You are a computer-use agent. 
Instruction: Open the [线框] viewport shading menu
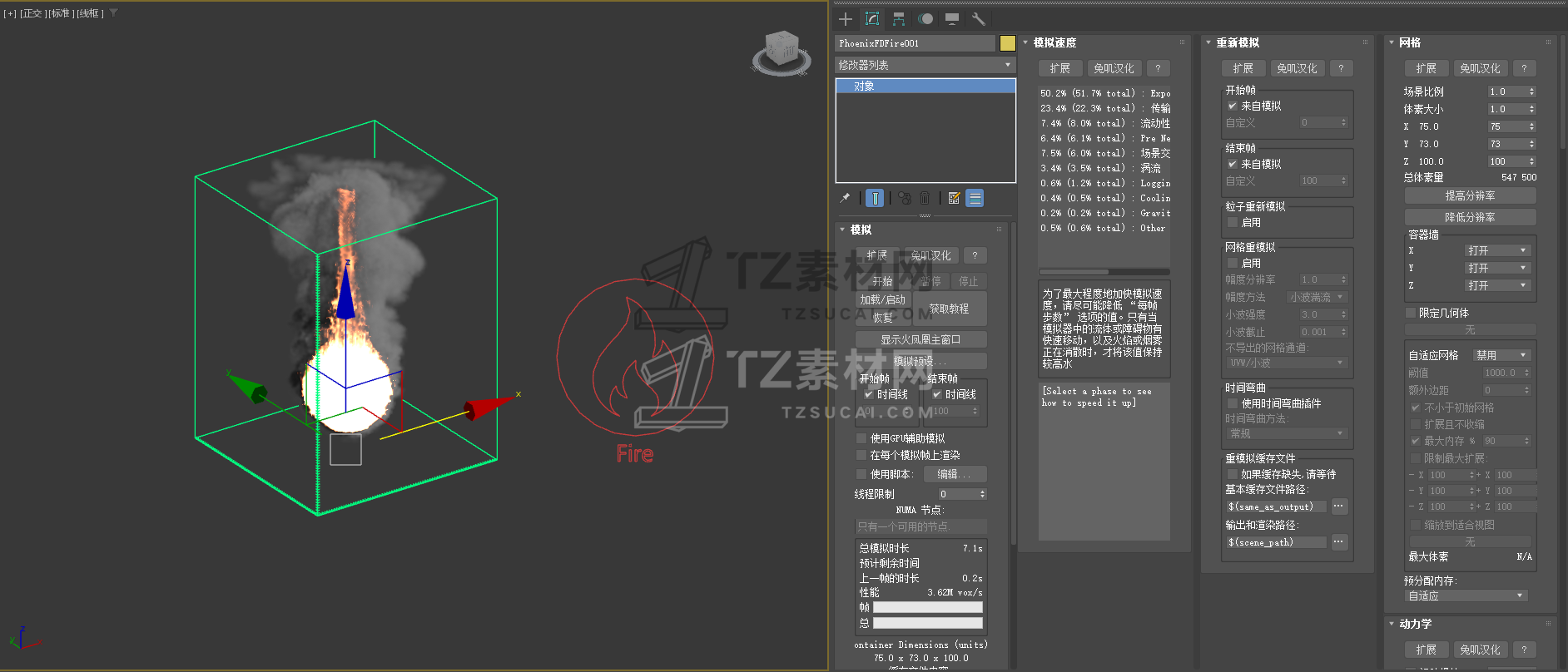point(90,14)
